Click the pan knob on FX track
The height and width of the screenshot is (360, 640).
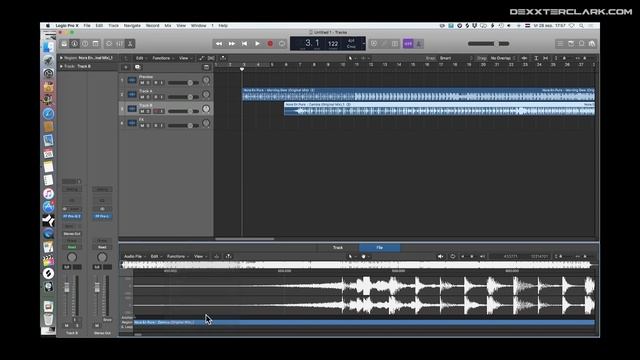[x=206, y=123]
